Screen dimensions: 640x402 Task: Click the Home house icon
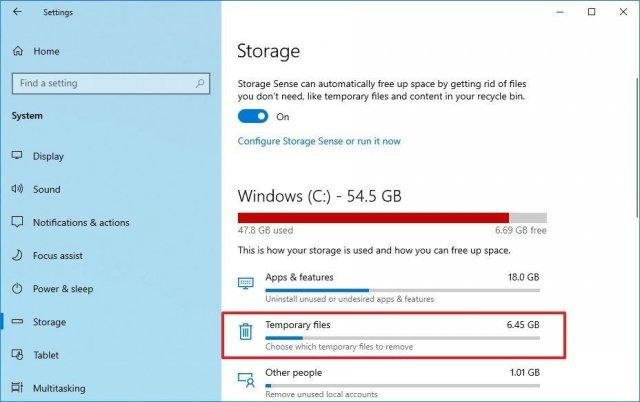[x=18, y=51]
